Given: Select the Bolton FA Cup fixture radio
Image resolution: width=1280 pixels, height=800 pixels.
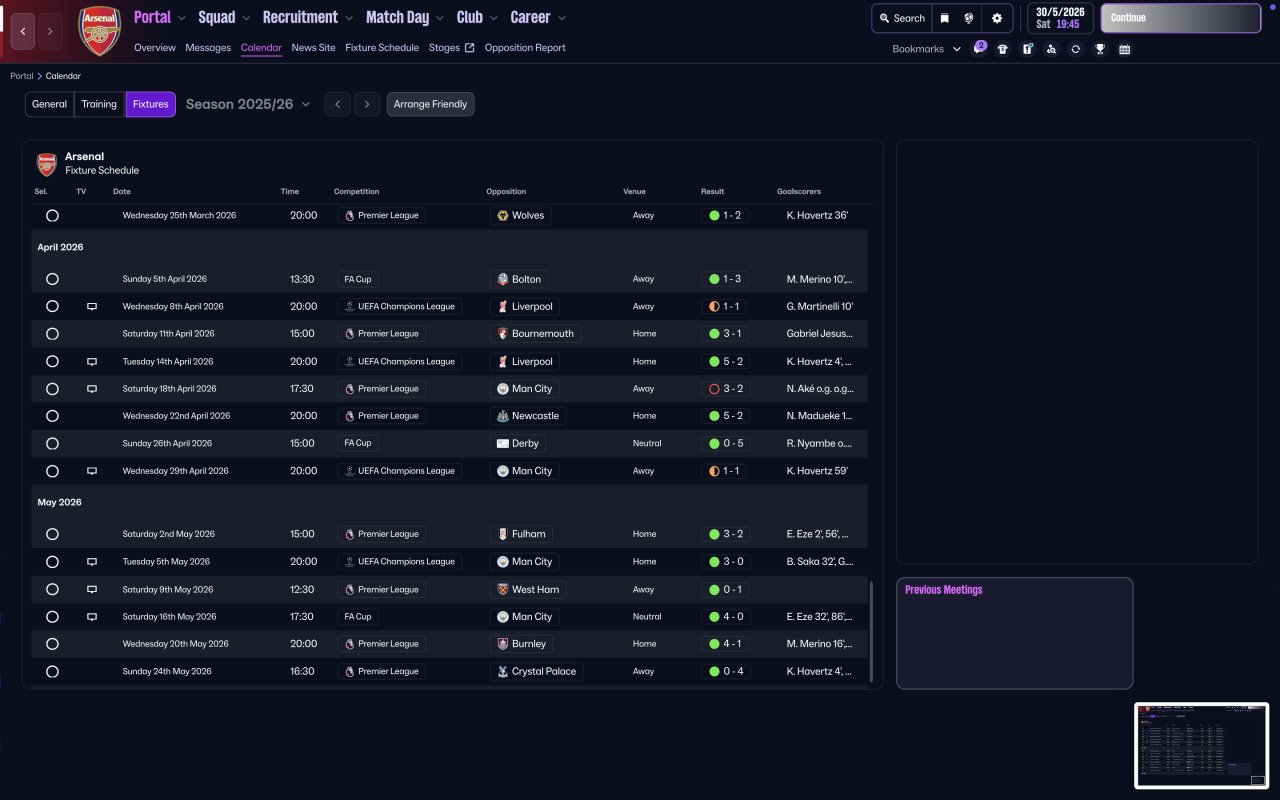Looking at the screenshot, I should [52, 279].
